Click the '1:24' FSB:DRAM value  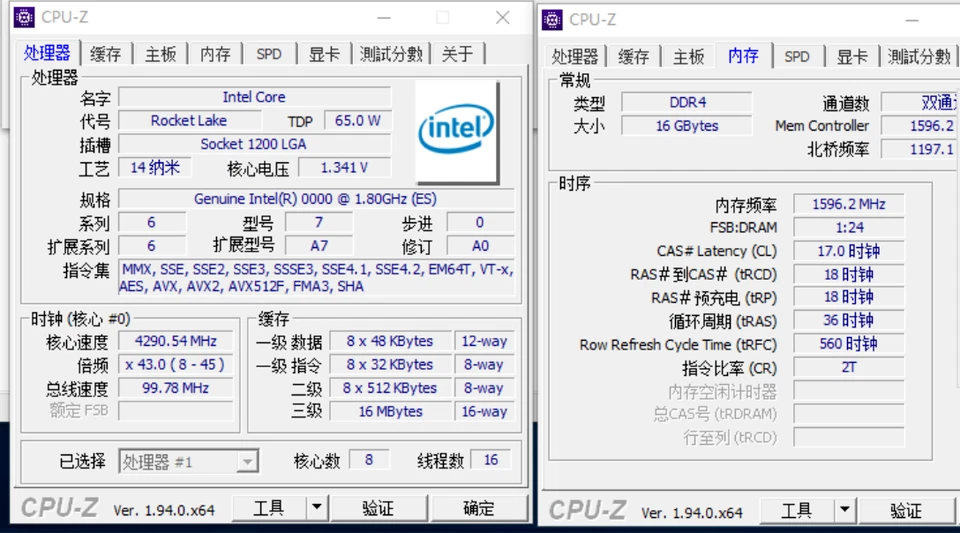coord(849,228)
